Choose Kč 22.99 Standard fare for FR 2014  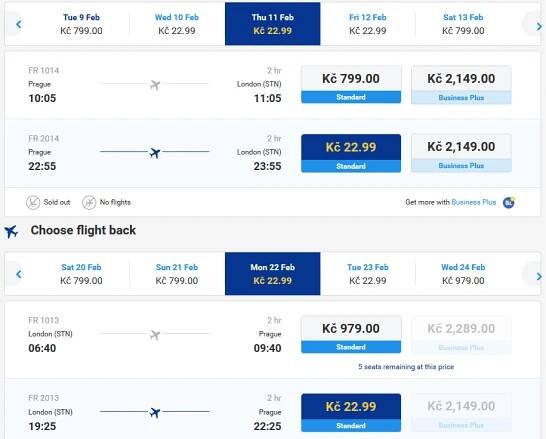(351, 153)
